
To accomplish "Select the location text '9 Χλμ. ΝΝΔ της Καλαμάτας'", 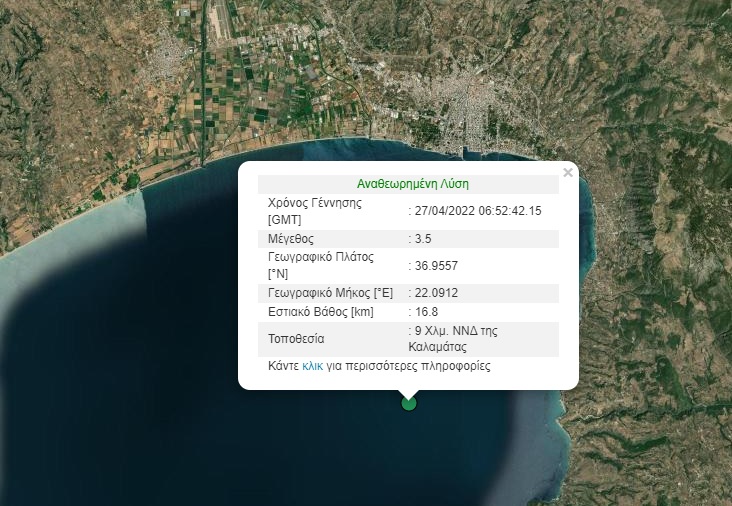I will tap(453, 339).
